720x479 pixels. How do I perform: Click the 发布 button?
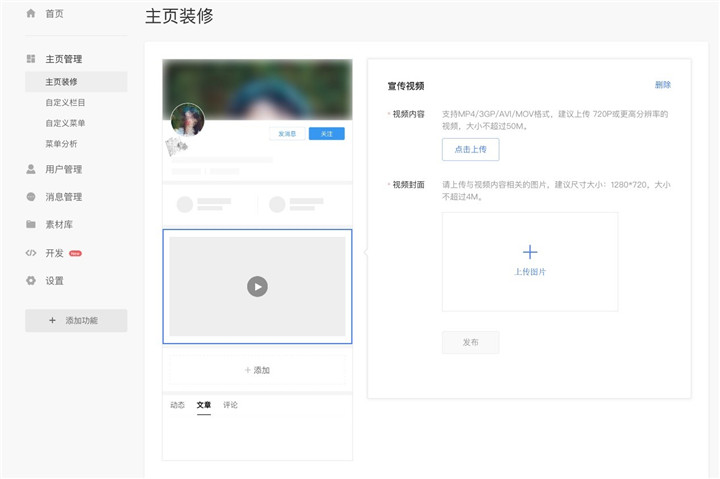coord(471,342)
